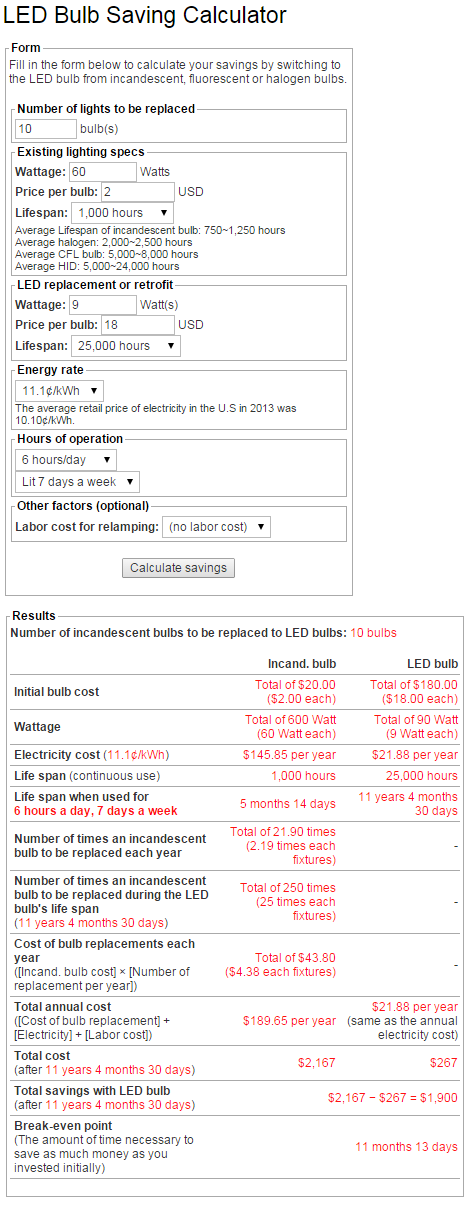Focus the existing lighting Wattage field showing 60
The height and width of the screenshot is (1206, 473).
pos(103,172)
